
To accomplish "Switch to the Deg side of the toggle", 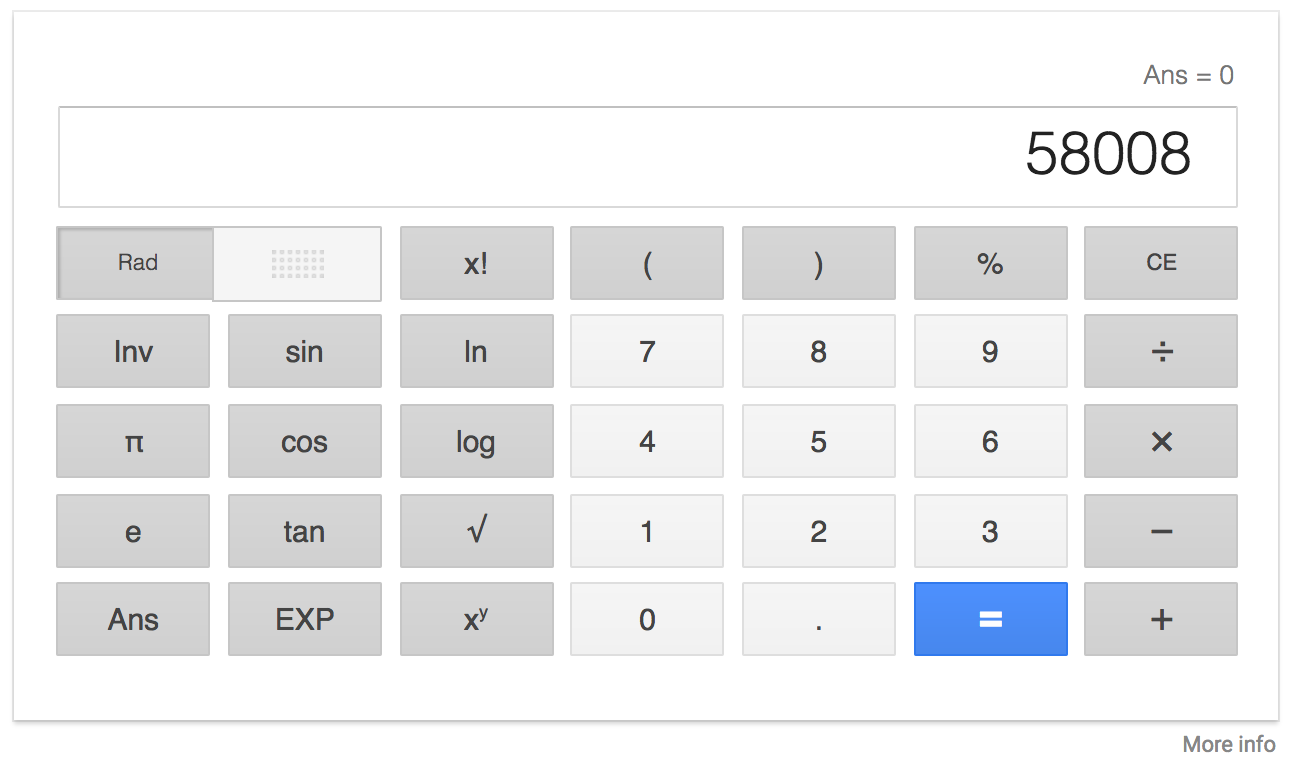I will (x=298, y=263).
